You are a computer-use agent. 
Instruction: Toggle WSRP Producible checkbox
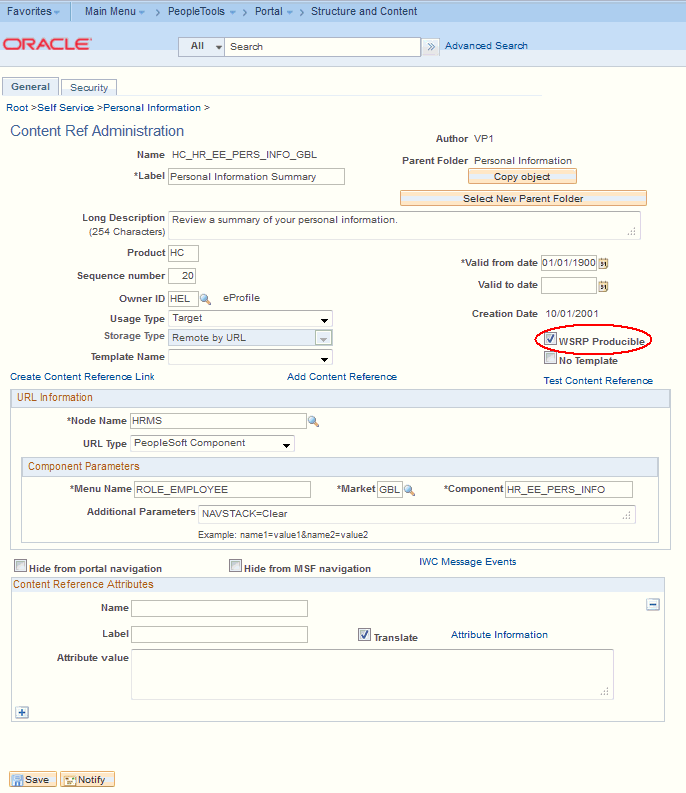550,339
